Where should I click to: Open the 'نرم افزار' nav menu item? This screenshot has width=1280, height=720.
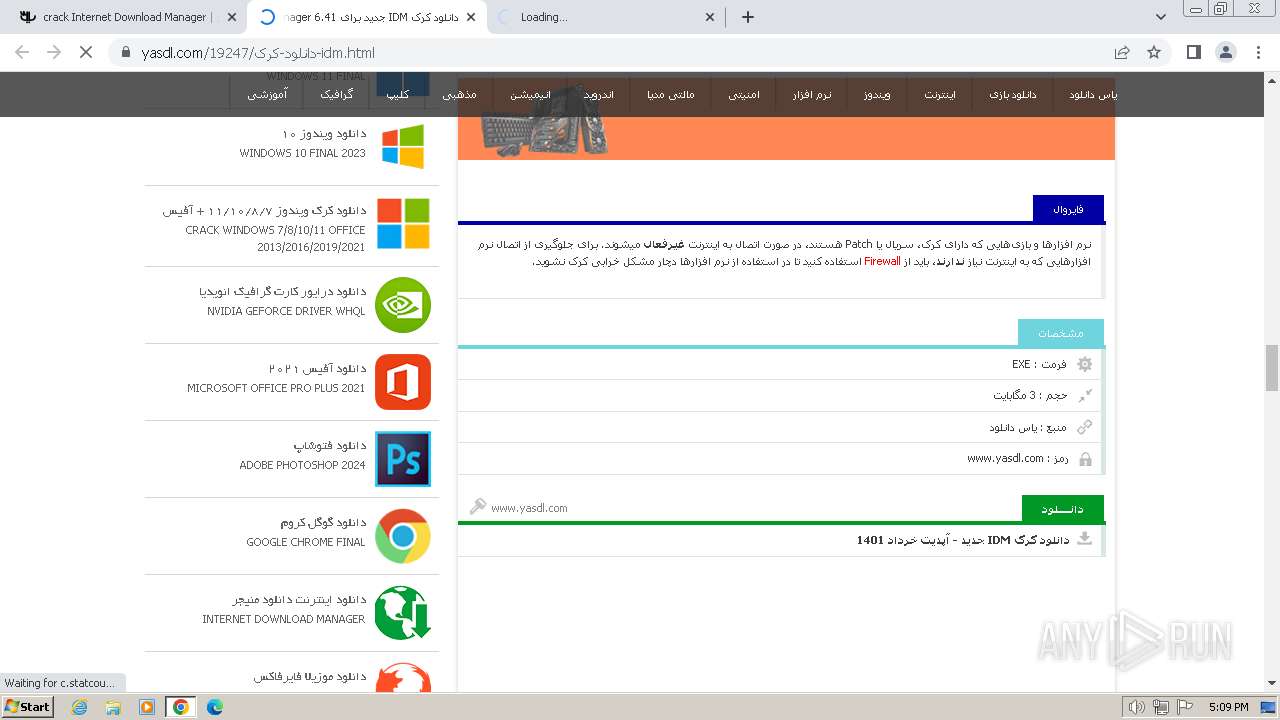click(812, 95)
